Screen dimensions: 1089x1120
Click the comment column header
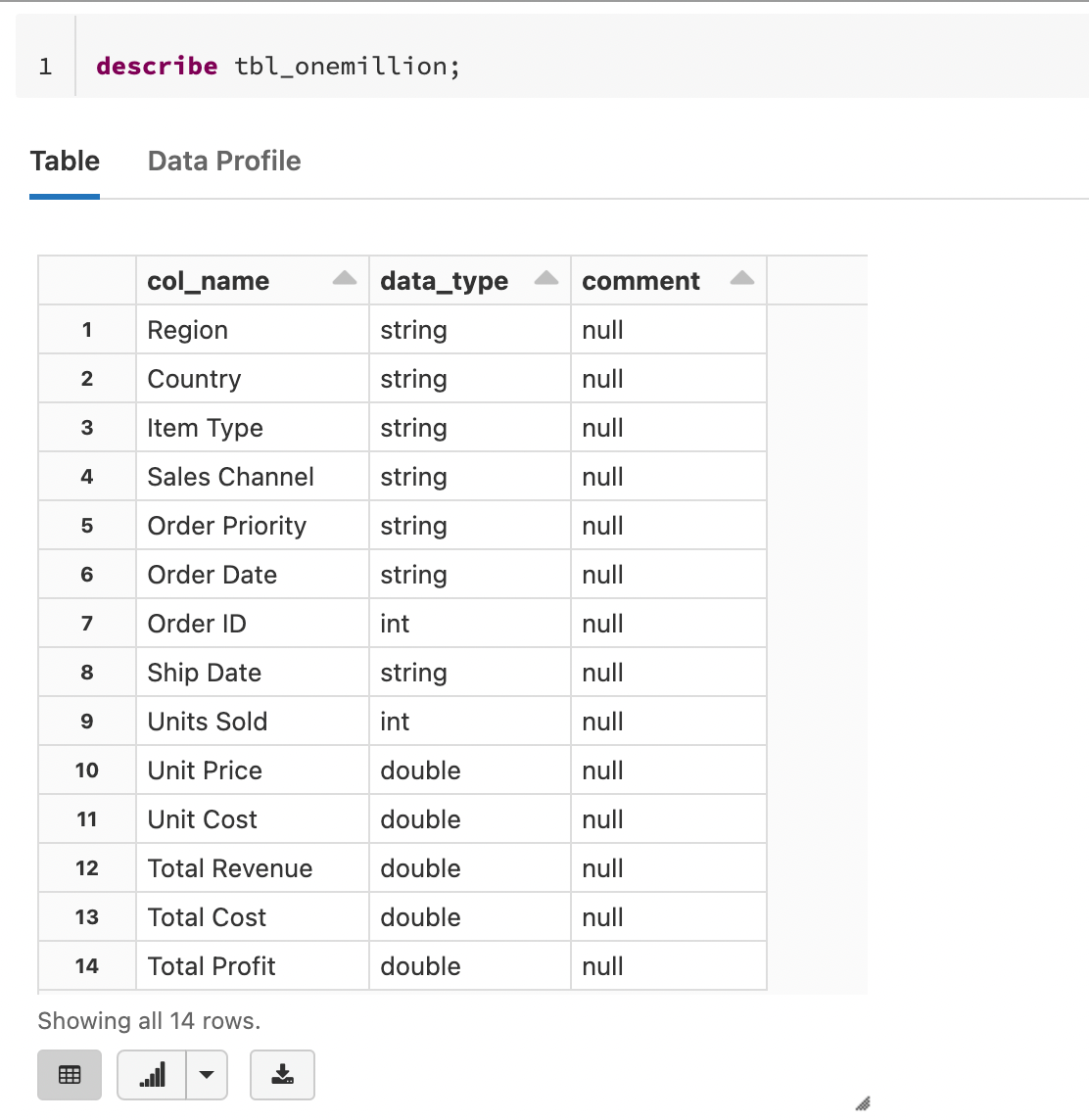640,281
